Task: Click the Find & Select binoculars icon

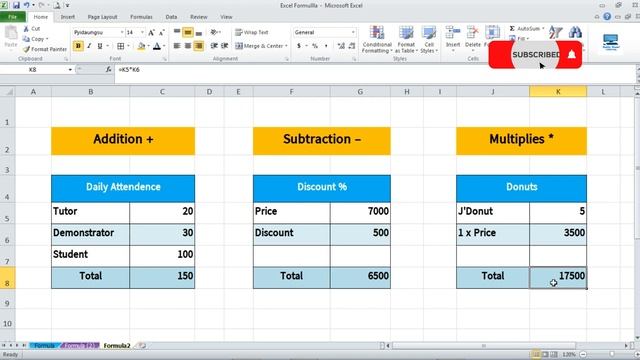Action: click(x=575, y=32)
